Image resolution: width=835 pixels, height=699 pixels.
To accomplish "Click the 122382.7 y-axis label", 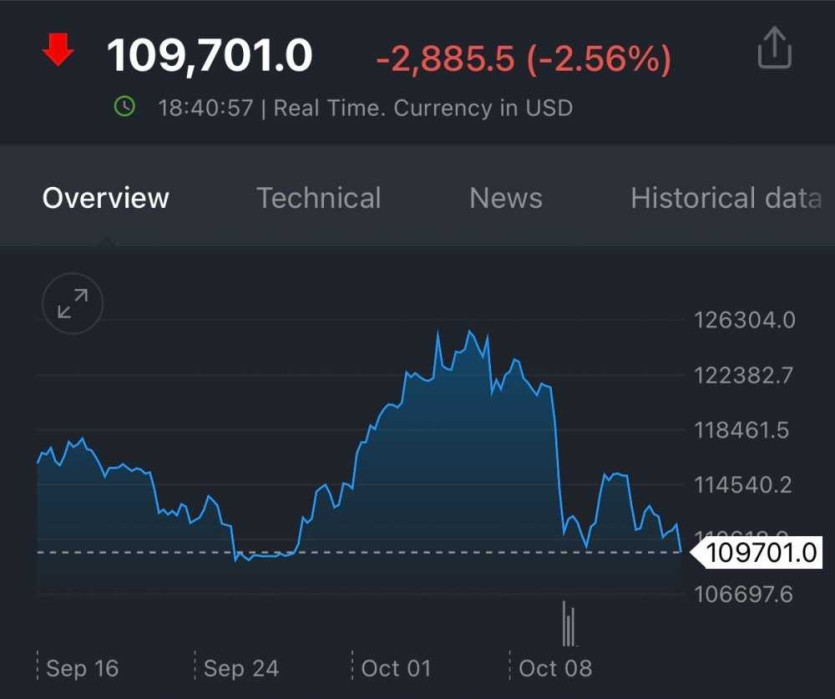I will point(744,376).
